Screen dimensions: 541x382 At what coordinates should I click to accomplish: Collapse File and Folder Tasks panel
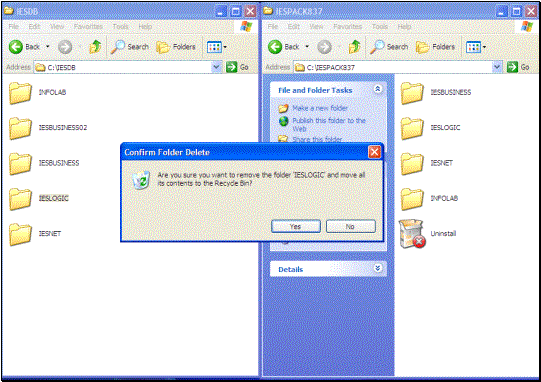[x=378, y=89]
